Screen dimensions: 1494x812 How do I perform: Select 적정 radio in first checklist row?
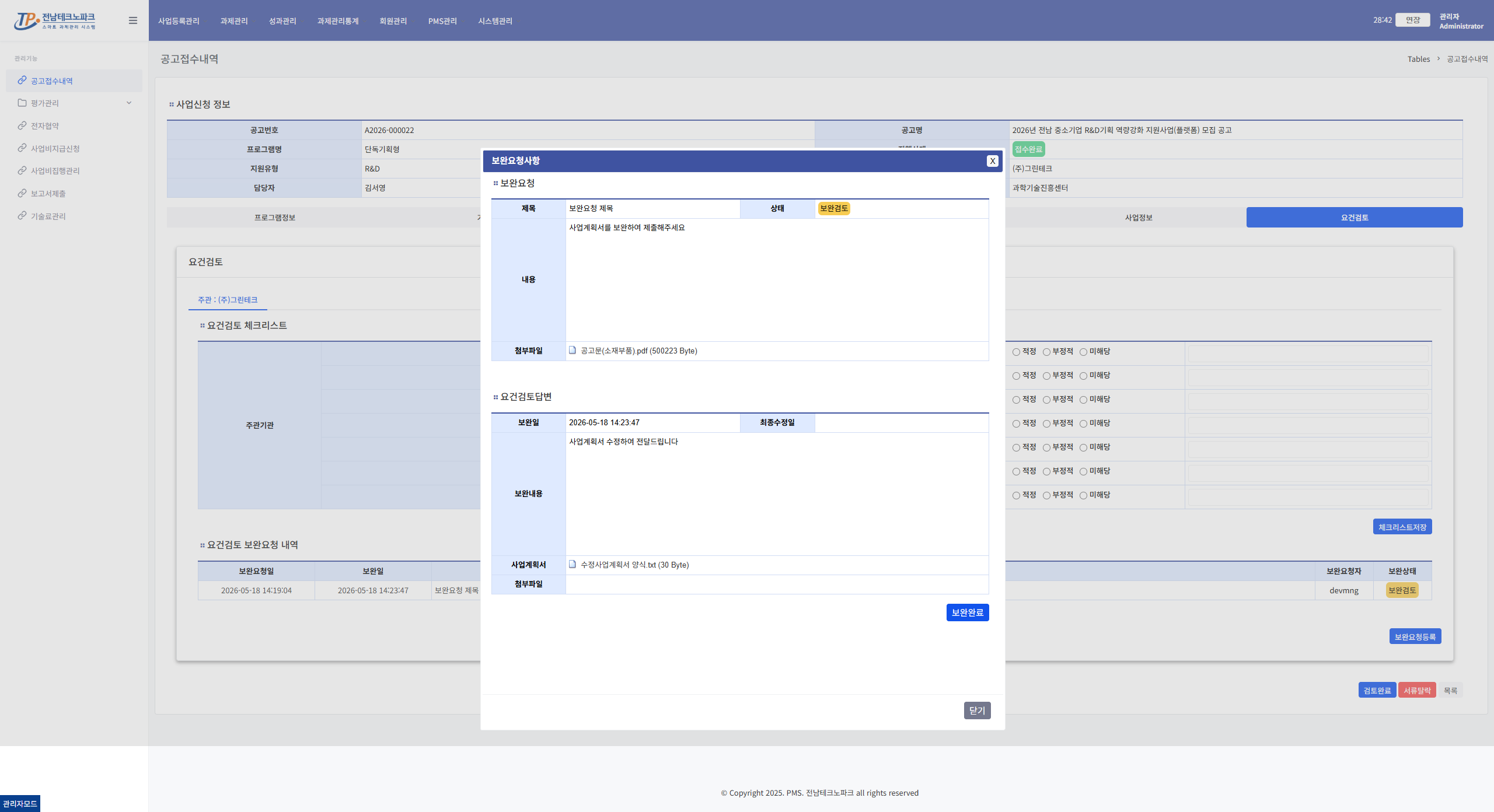click(x=1016, y=352)
